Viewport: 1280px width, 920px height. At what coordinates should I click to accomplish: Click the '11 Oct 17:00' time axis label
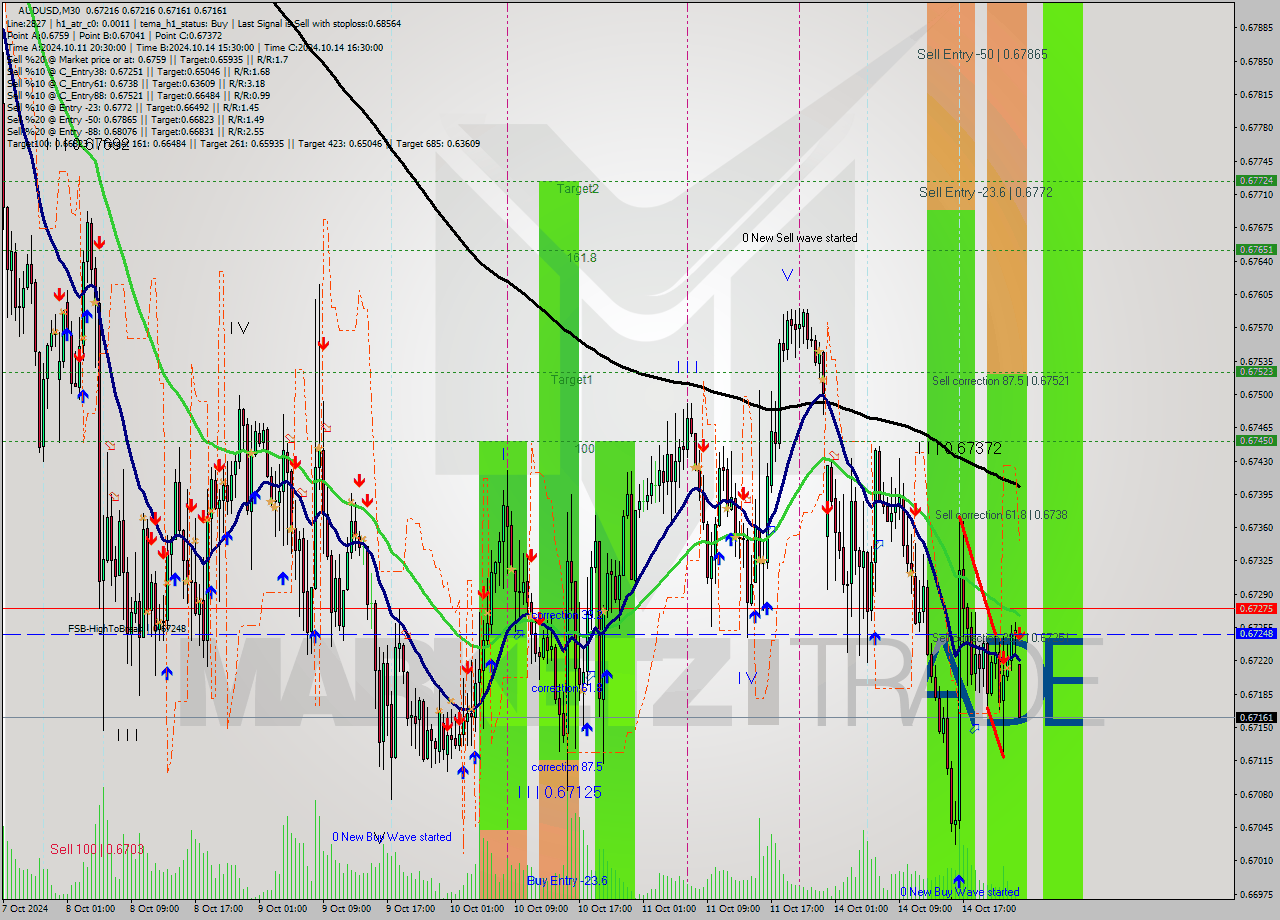point(796,909)
